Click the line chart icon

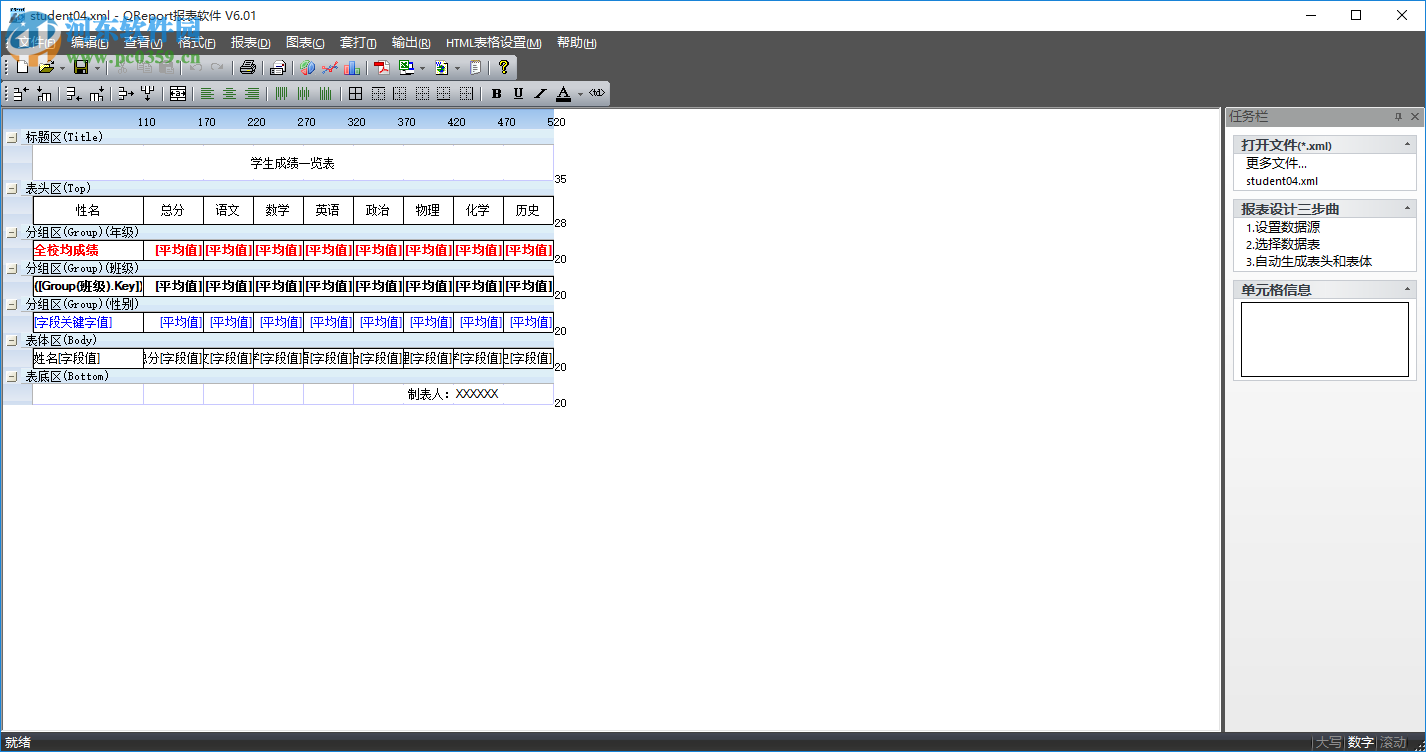[329, 67]
